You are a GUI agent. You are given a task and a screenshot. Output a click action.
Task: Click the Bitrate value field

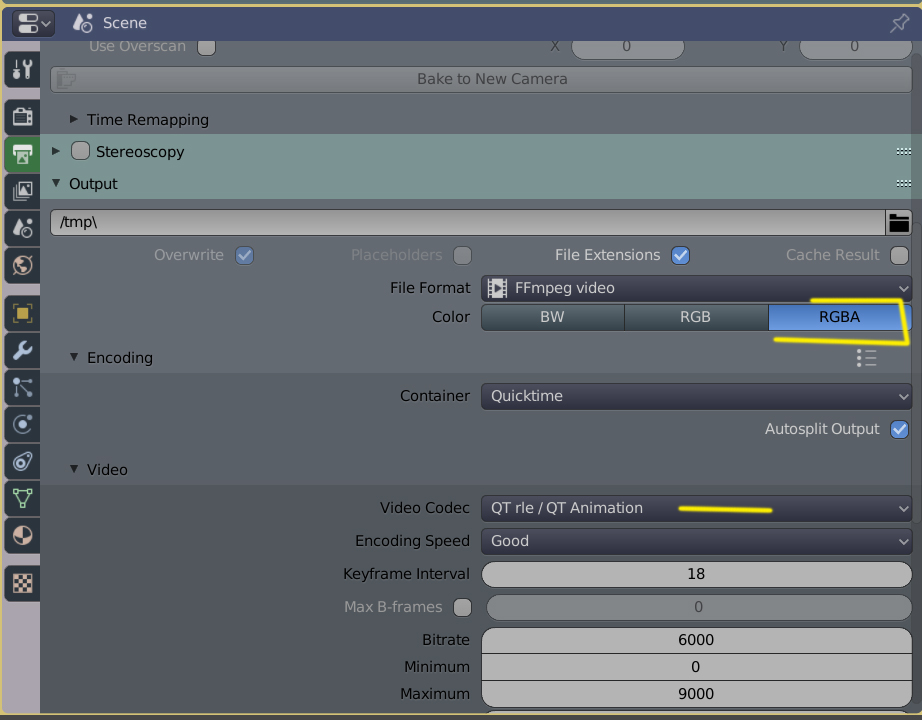coord(696,640)
